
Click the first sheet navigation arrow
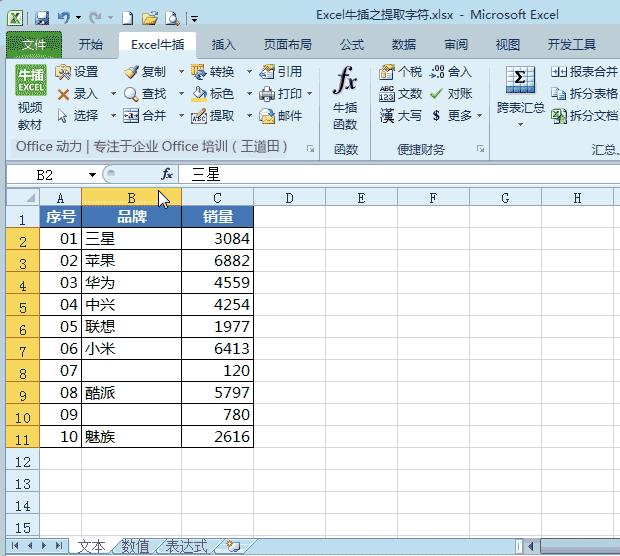(x=15, y=546)
